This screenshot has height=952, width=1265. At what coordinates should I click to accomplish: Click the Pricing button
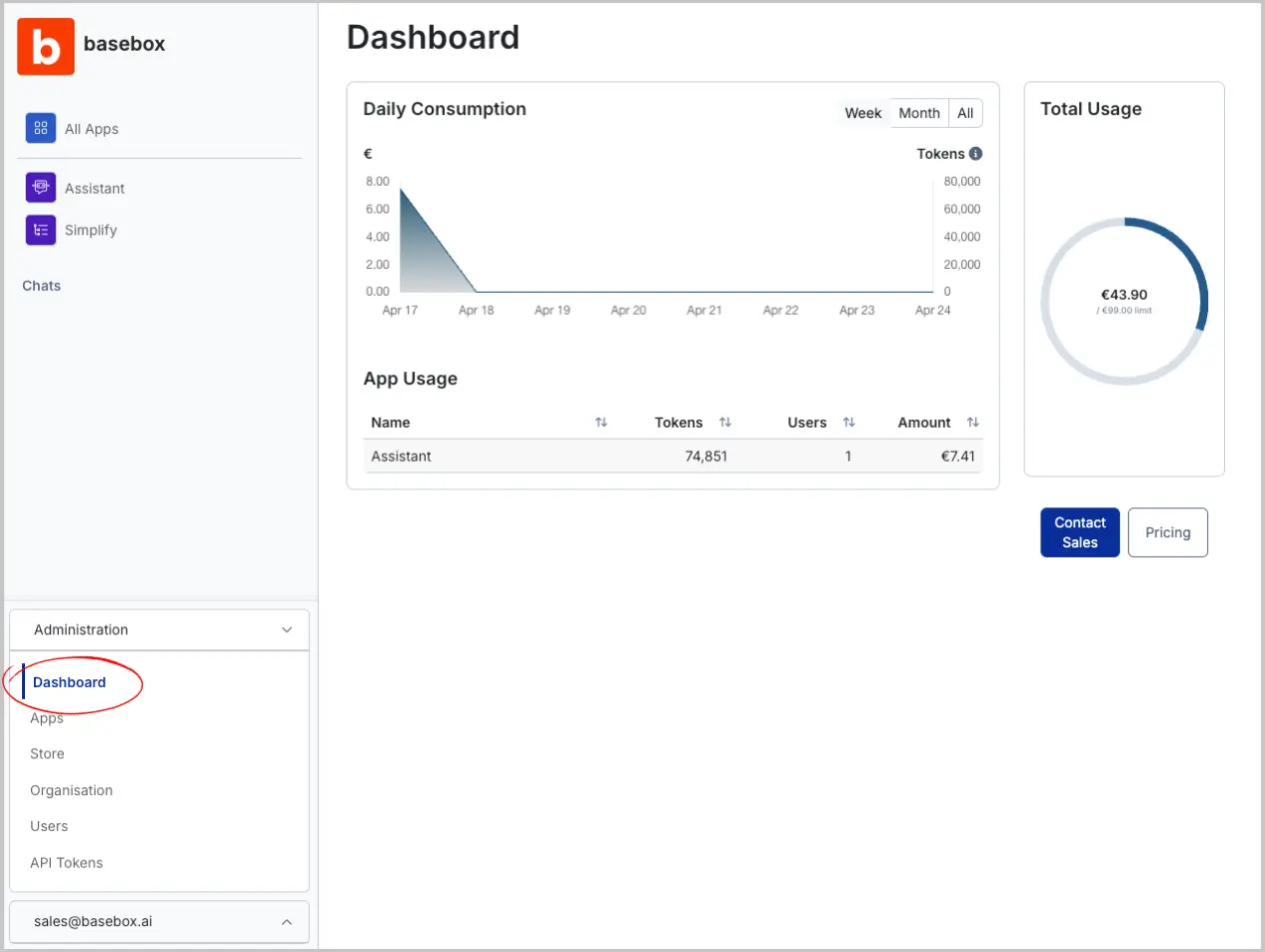pos(1167,532)
